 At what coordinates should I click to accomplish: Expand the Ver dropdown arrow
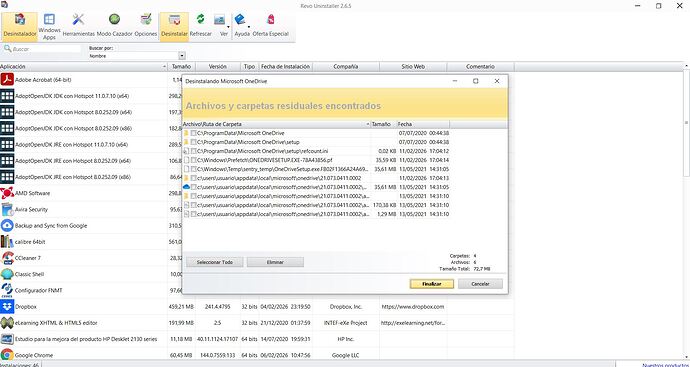click(x=228, y=27)
